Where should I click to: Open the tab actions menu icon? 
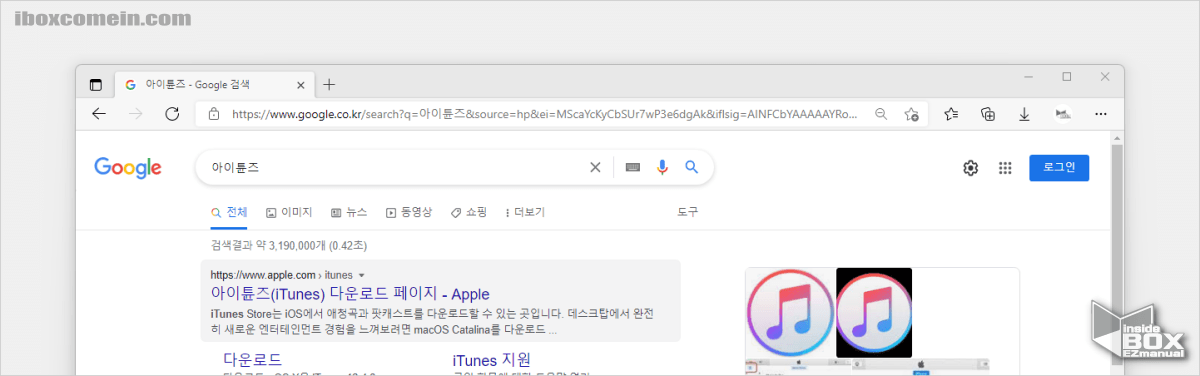point(96,84)
